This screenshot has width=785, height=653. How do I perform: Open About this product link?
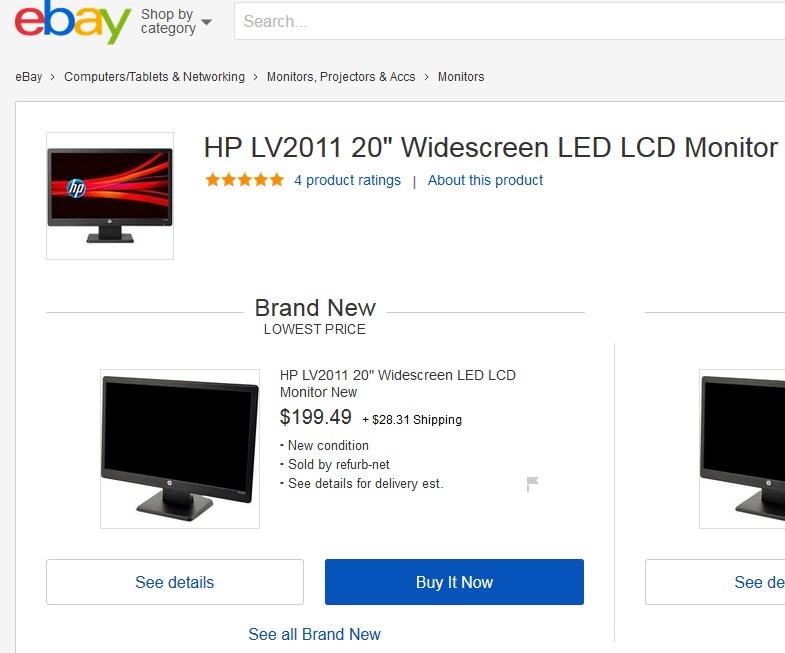coord(485,180)
